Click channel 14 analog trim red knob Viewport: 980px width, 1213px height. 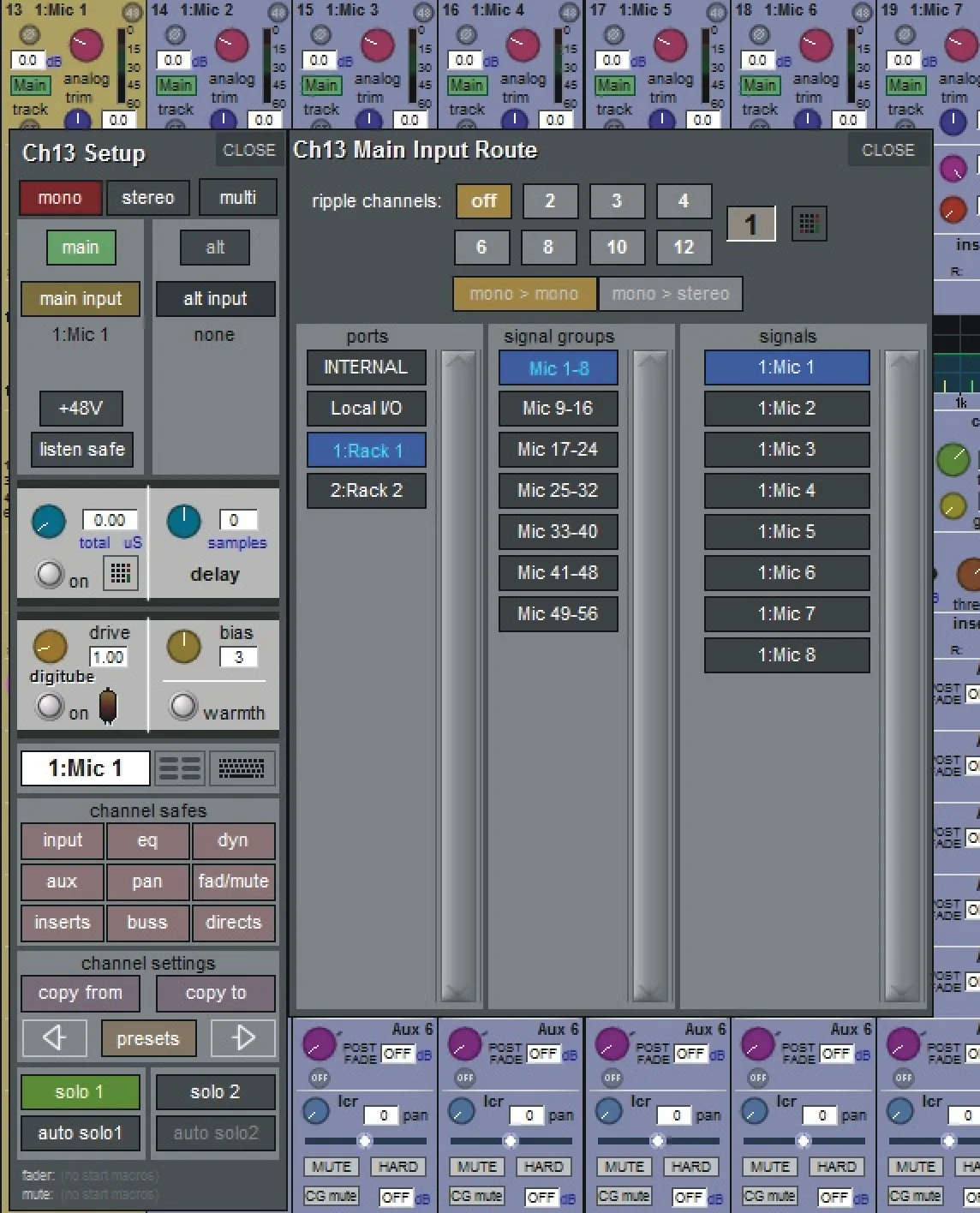tap(231, 45)
